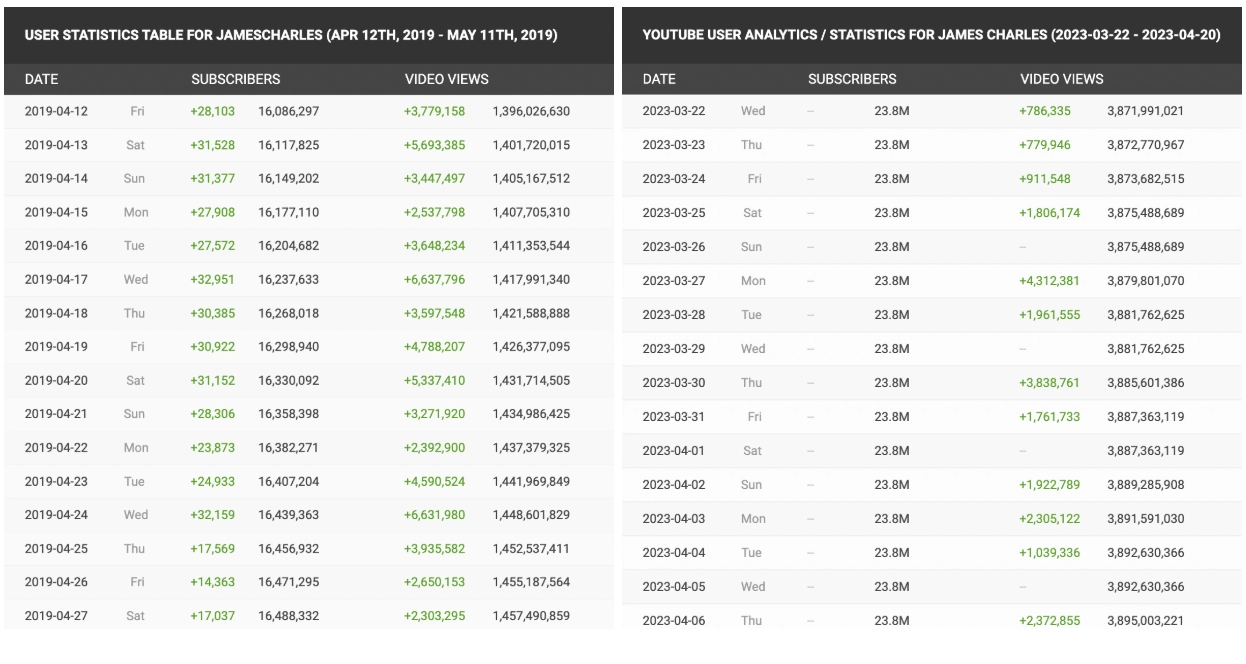This screenshot has height=664, width=1246.
Task: Click SUBSCRIBERS header in the 2023 table
Action: tap(852, 79)
